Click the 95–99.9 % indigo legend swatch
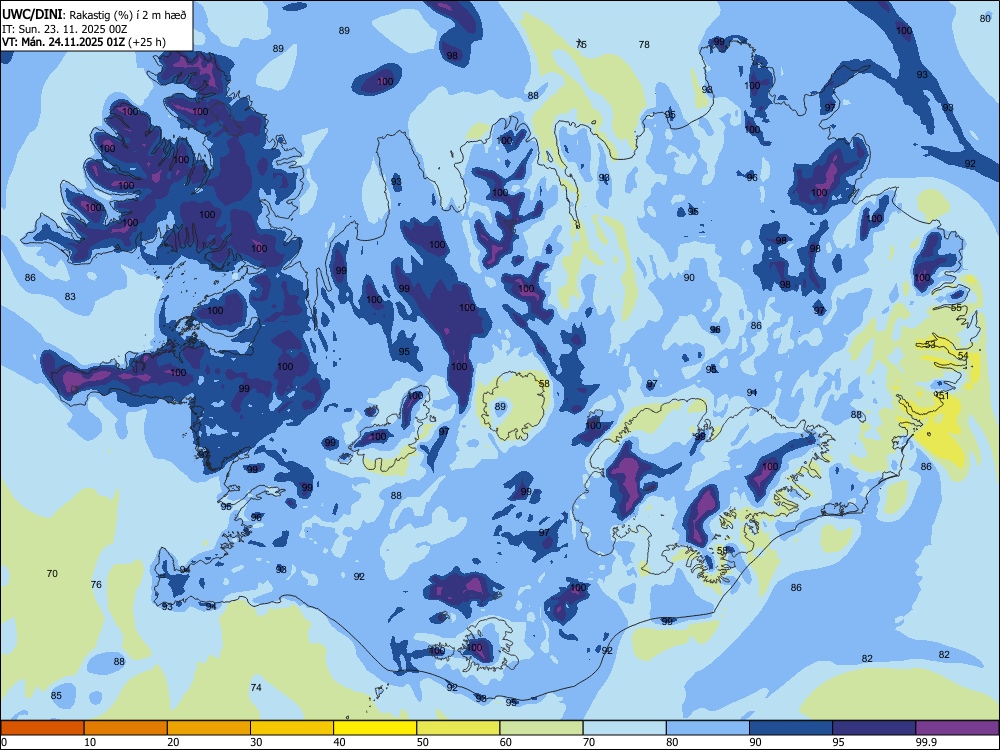 click(874, 728)
